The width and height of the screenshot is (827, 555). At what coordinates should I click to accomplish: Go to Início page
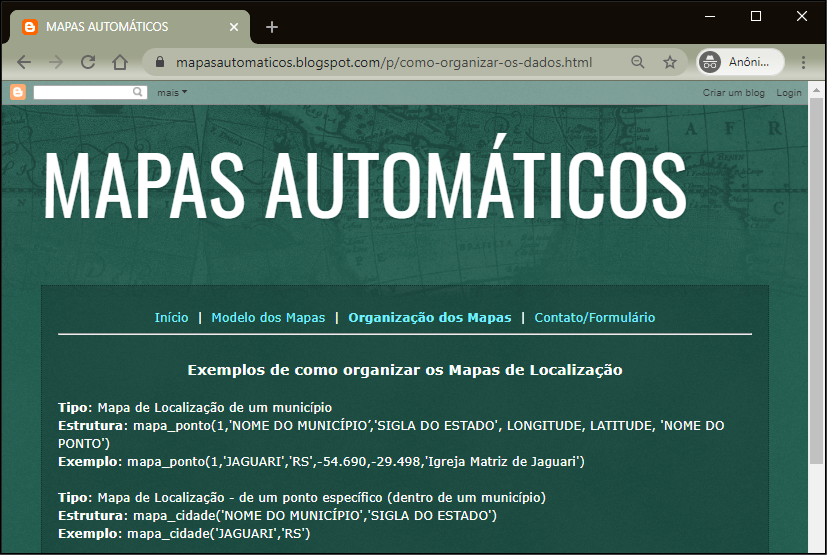[171, 318]
